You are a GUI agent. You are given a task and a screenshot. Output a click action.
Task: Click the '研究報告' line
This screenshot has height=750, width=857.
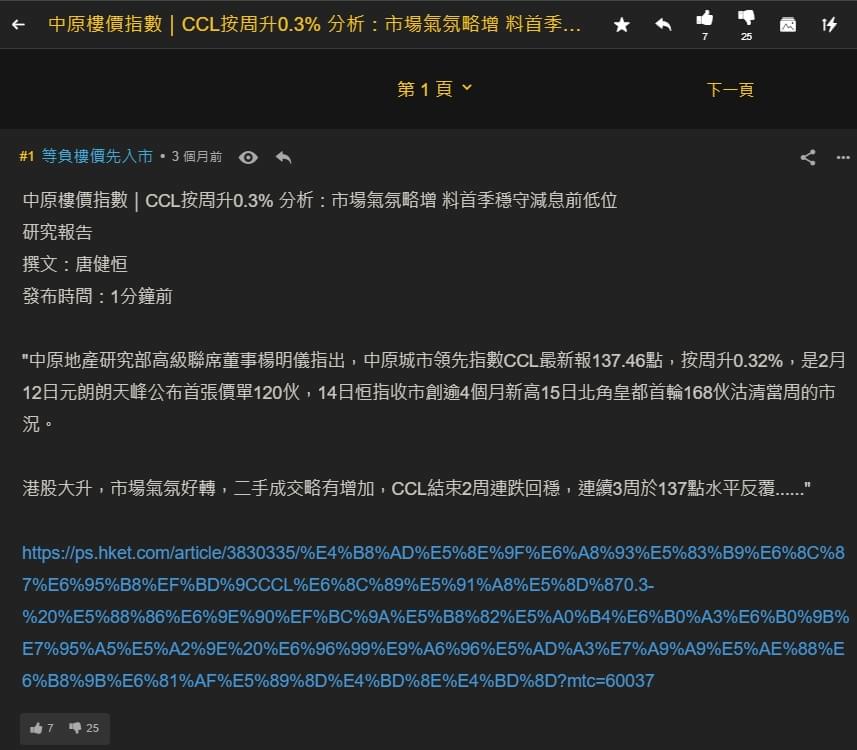pyautogui.click(x=57, y=232)
